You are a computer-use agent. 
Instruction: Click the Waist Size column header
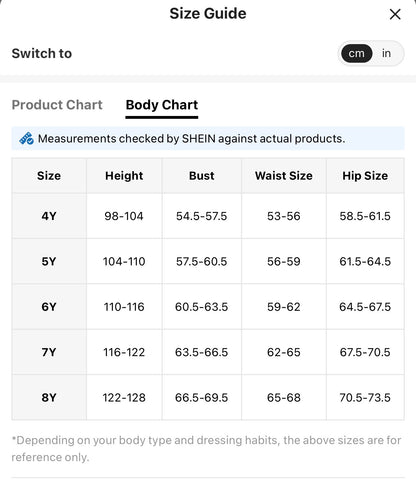[x=284, y=176]
